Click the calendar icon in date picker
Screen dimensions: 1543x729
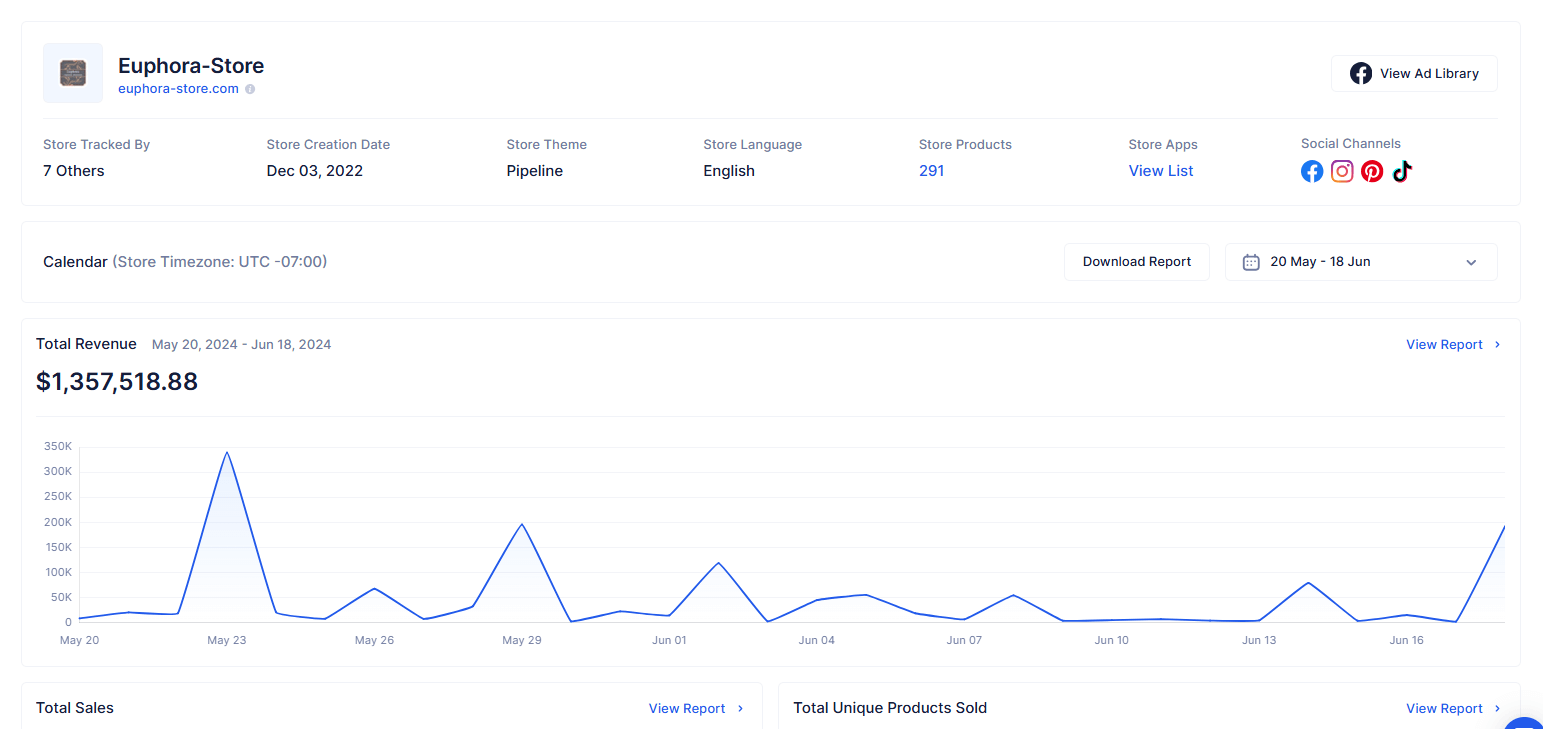point(1250,262)
